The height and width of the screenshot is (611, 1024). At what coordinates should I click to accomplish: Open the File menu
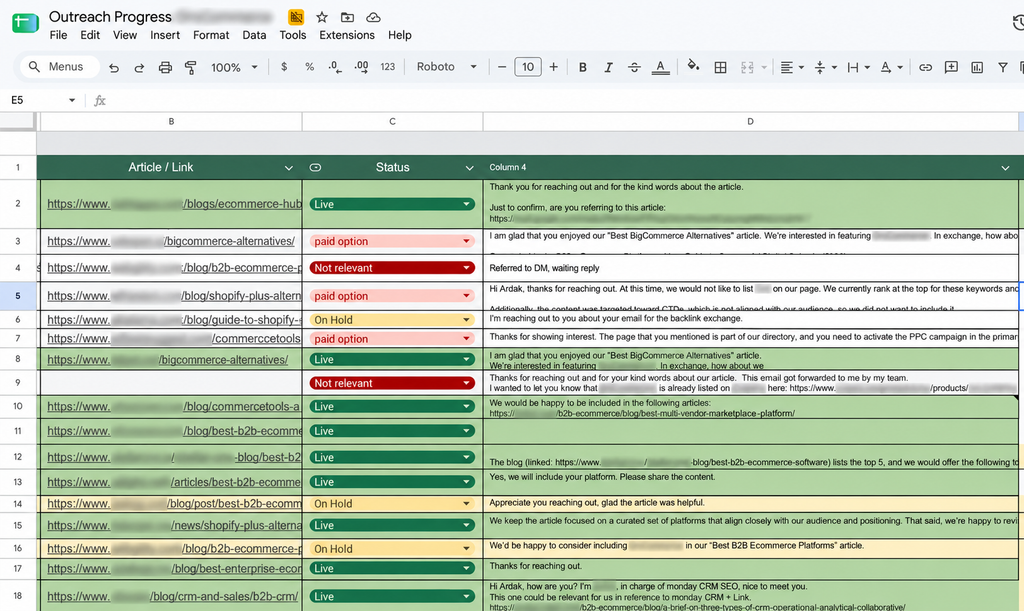[x=58, y=35]
